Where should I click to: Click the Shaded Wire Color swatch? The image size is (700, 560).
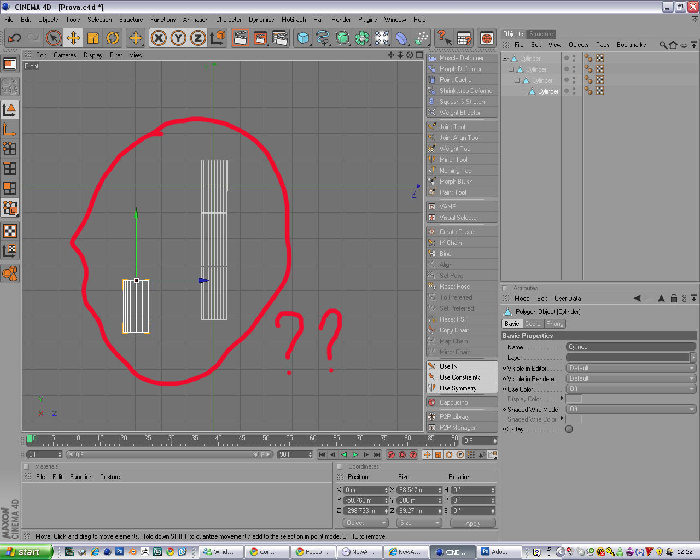(574, 419)
